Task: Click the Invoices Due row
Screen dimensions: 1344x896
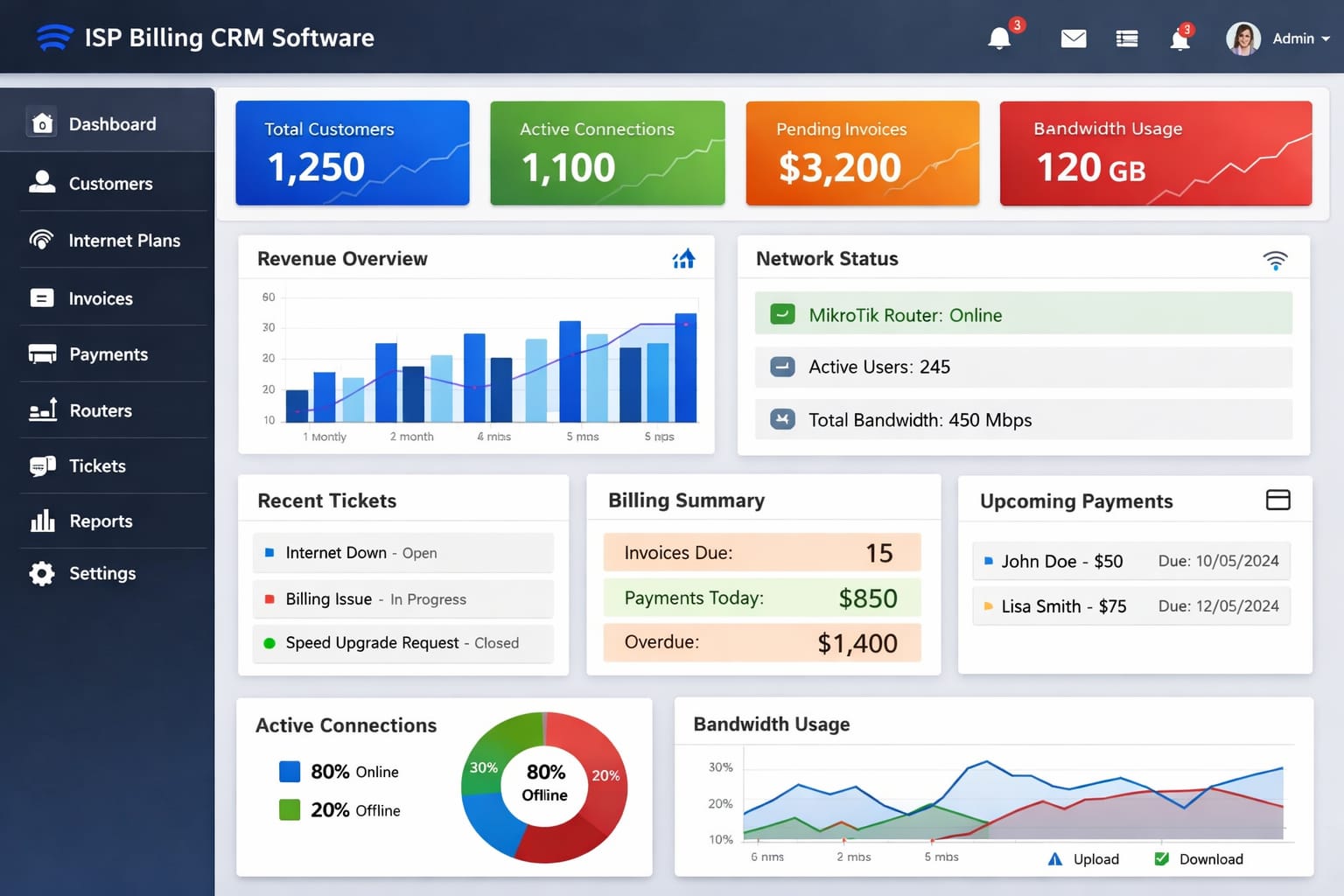Action: coord(762,553)
